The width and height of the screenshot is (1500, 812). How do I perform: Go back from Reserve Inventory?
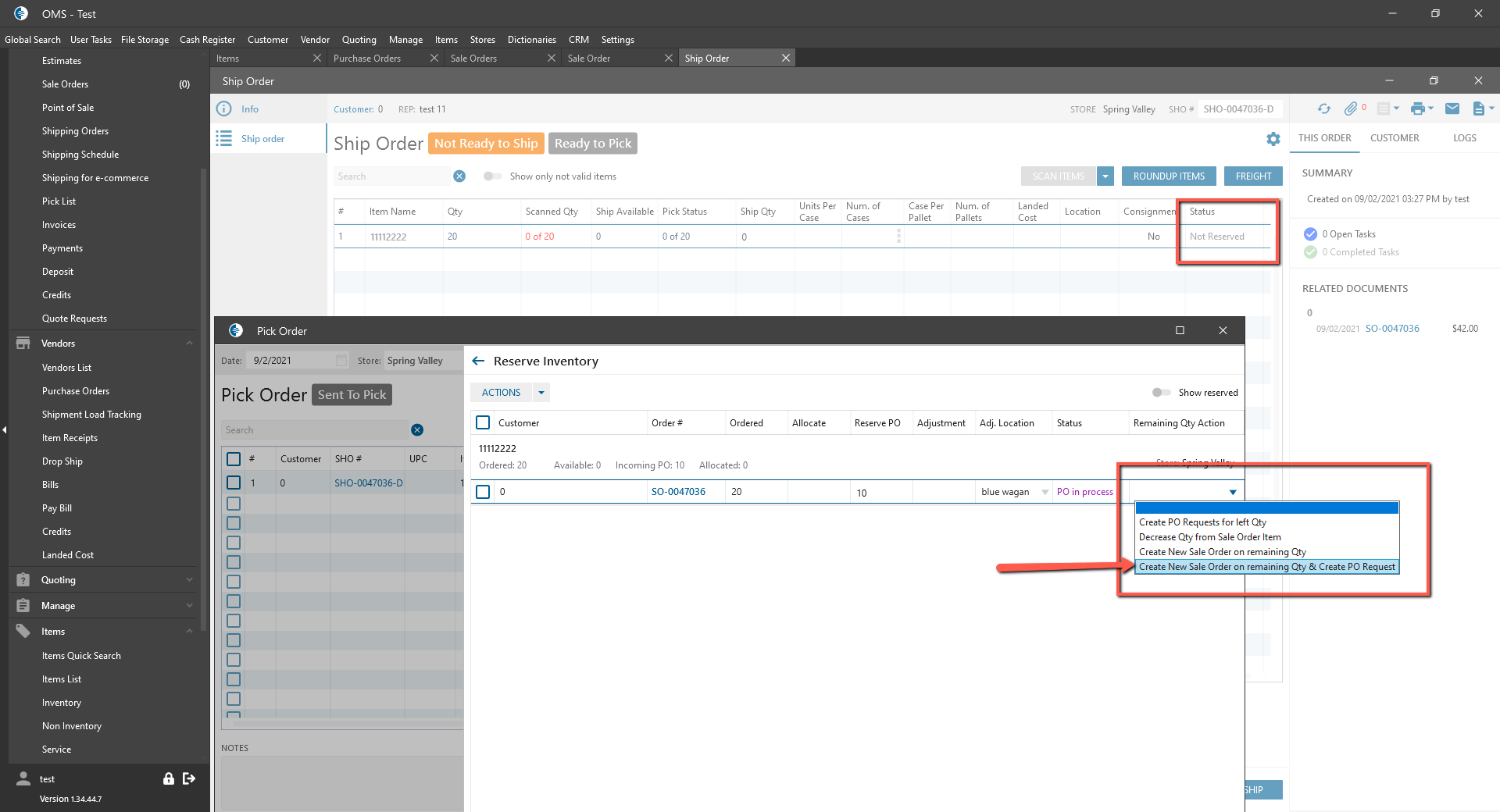(478, 361)
